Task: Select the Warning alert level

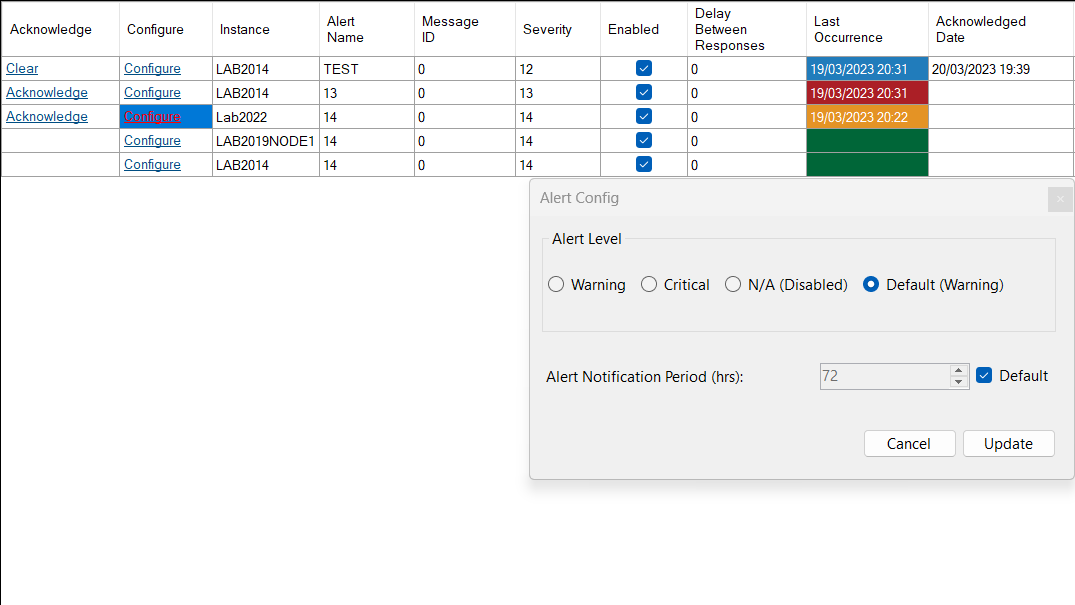Action: pos(556,284)
